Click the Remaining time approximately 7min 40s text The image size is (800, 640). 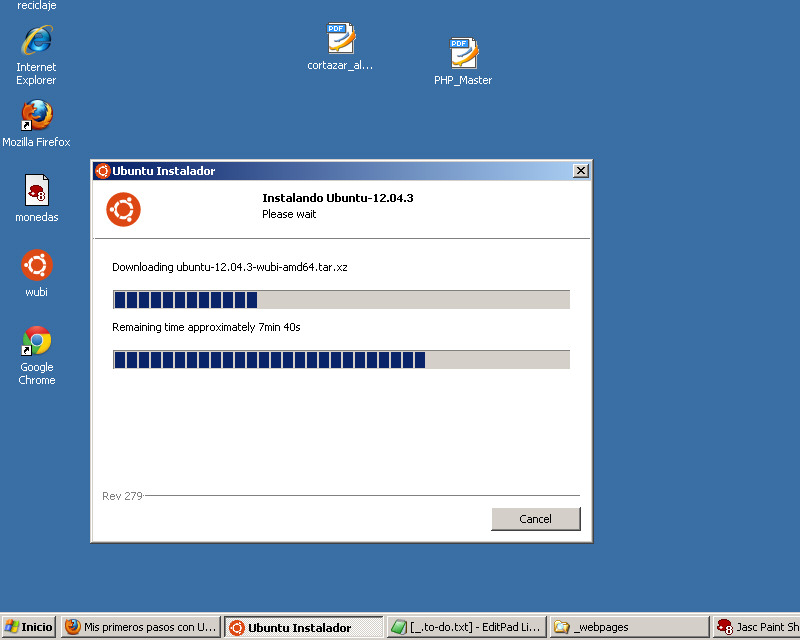point(206,327)
